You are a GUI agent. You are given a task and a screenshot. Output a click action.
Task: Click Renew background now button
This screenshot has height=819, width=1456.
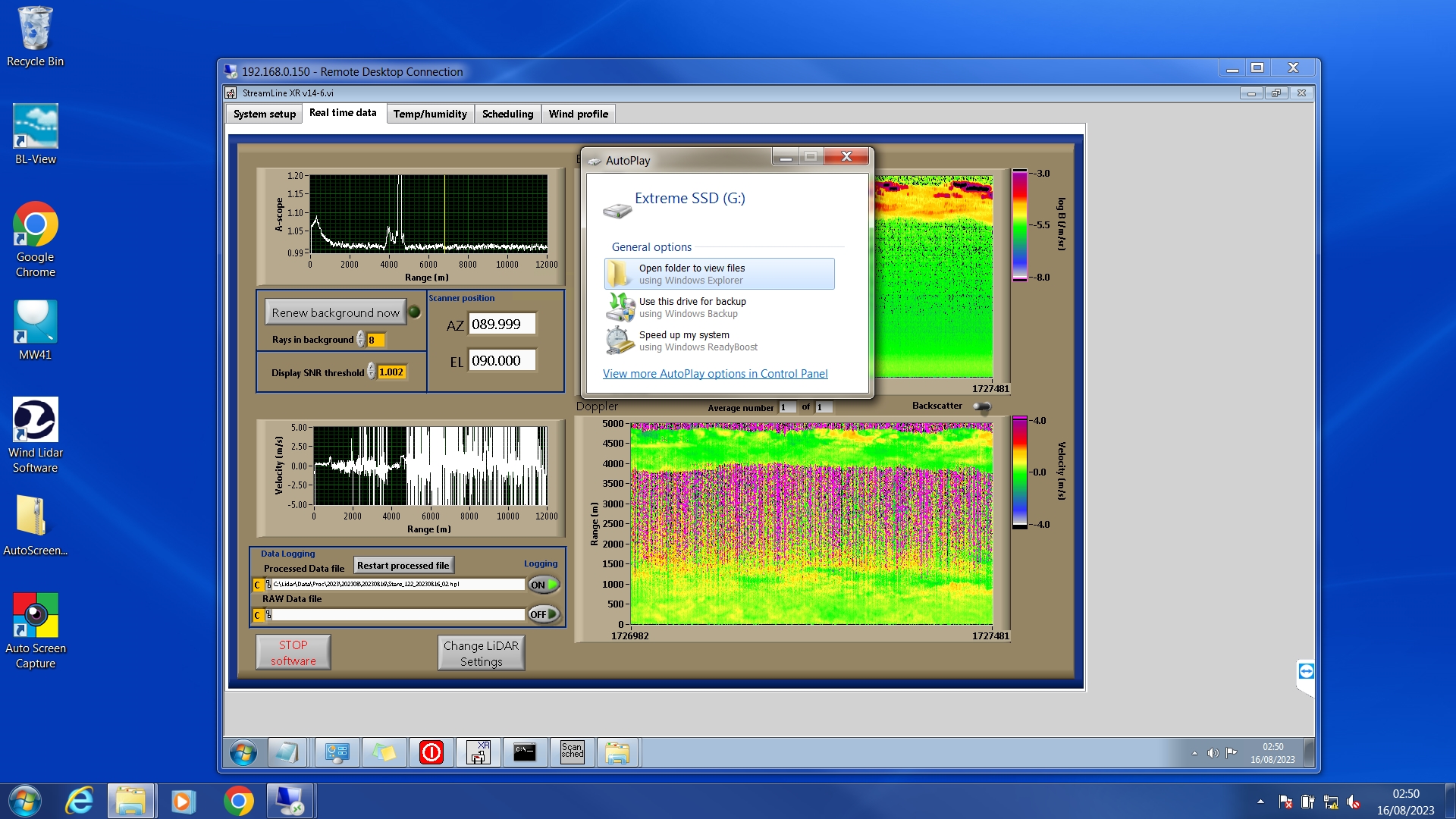pyautogui.click(x=335, y=312)
